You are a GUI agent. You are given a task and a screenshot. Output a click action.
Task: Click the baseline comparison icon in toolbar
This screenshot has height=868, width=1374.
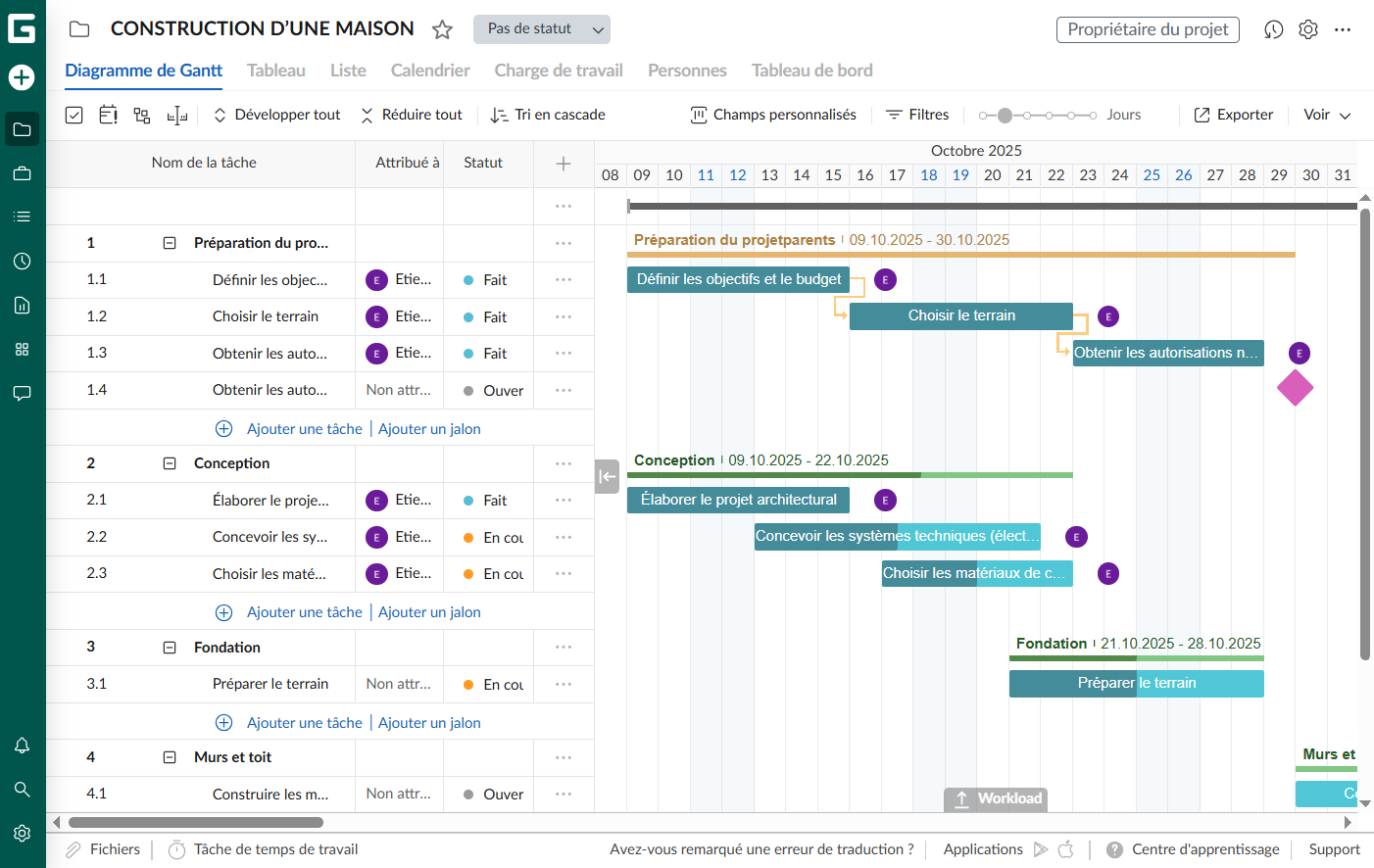177,115
